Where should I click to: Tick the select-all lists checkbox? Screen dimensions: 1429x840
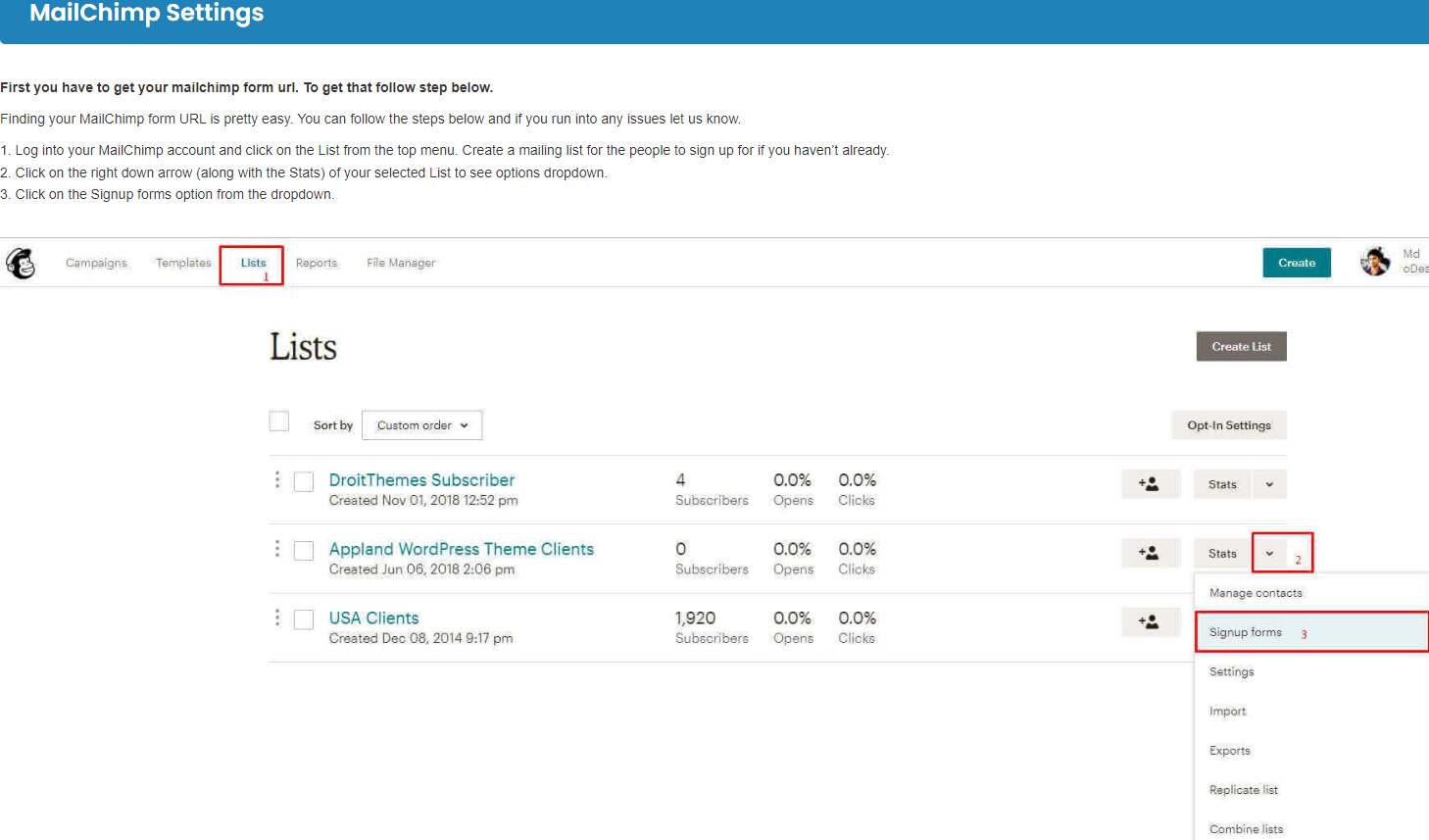point(279,421)
